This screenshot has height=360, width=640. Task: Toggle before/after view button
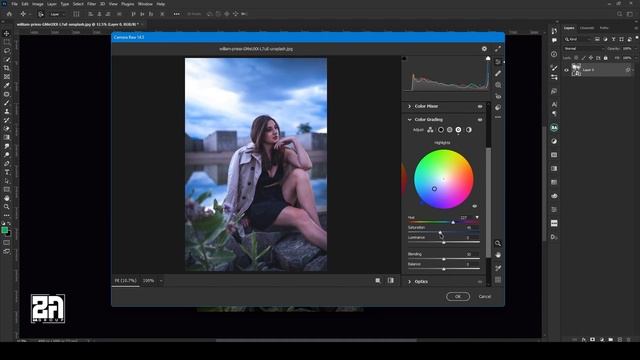point(391,280)
